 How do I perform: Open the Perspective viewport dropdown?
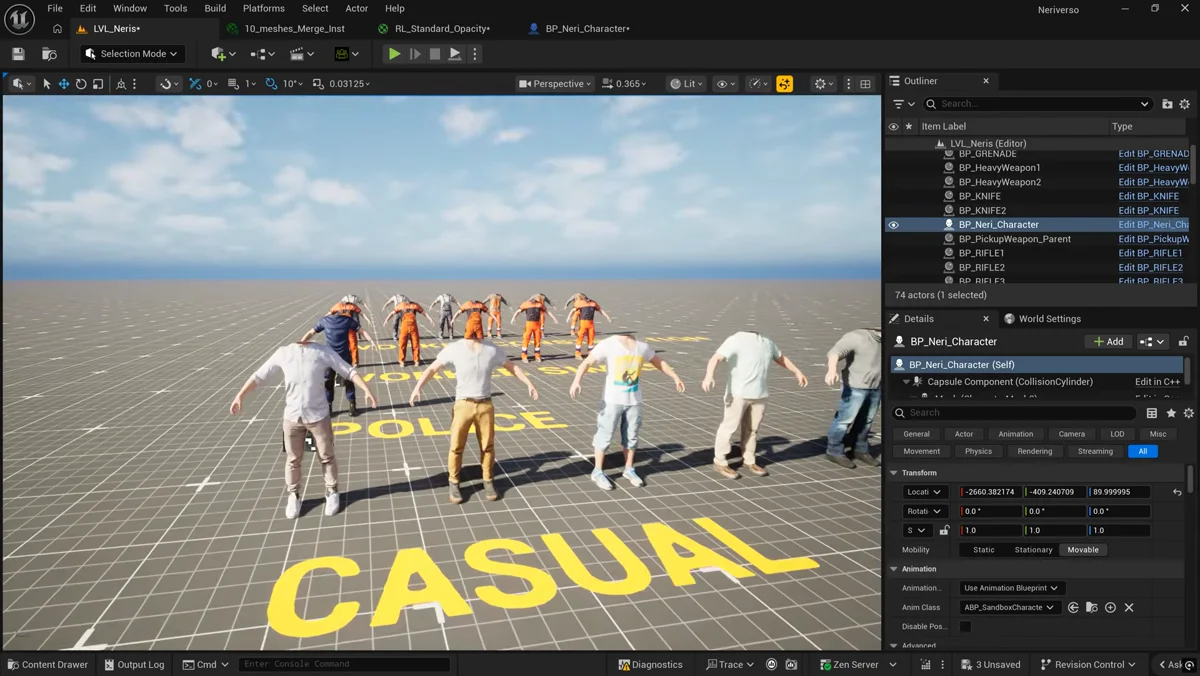click(x=555, y=84)
